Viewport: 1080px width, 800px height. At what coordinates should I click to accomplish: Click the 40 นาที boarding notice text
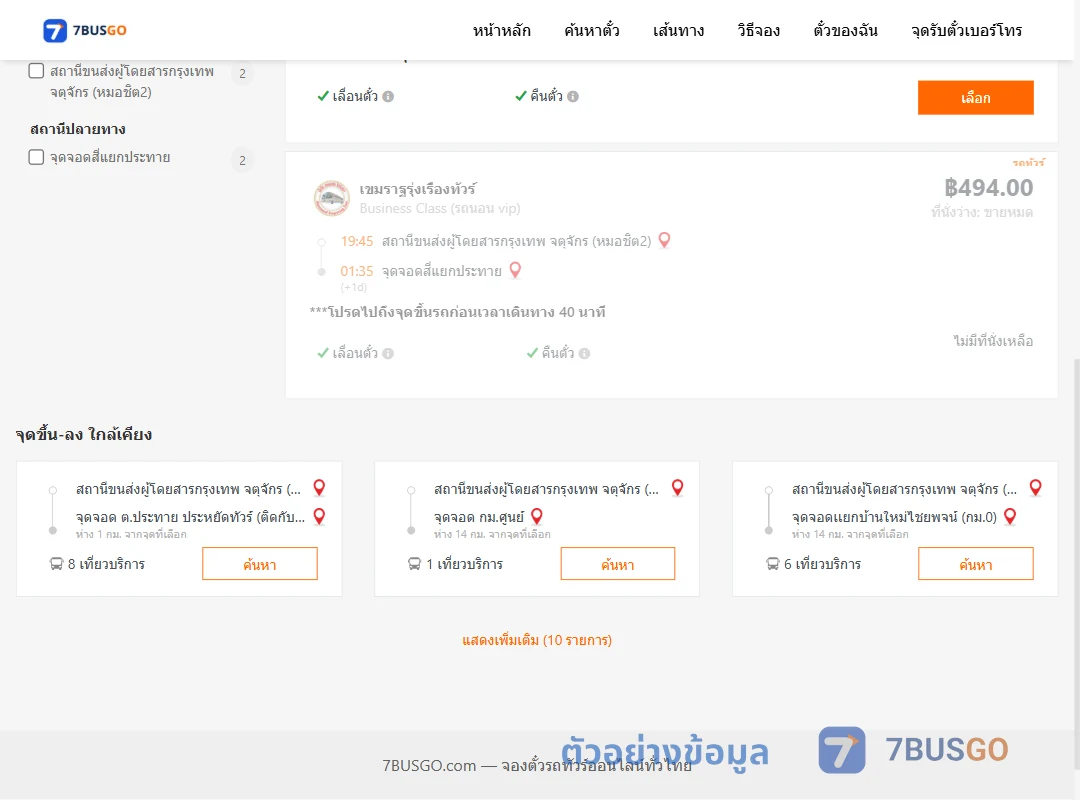click(457, 312)
